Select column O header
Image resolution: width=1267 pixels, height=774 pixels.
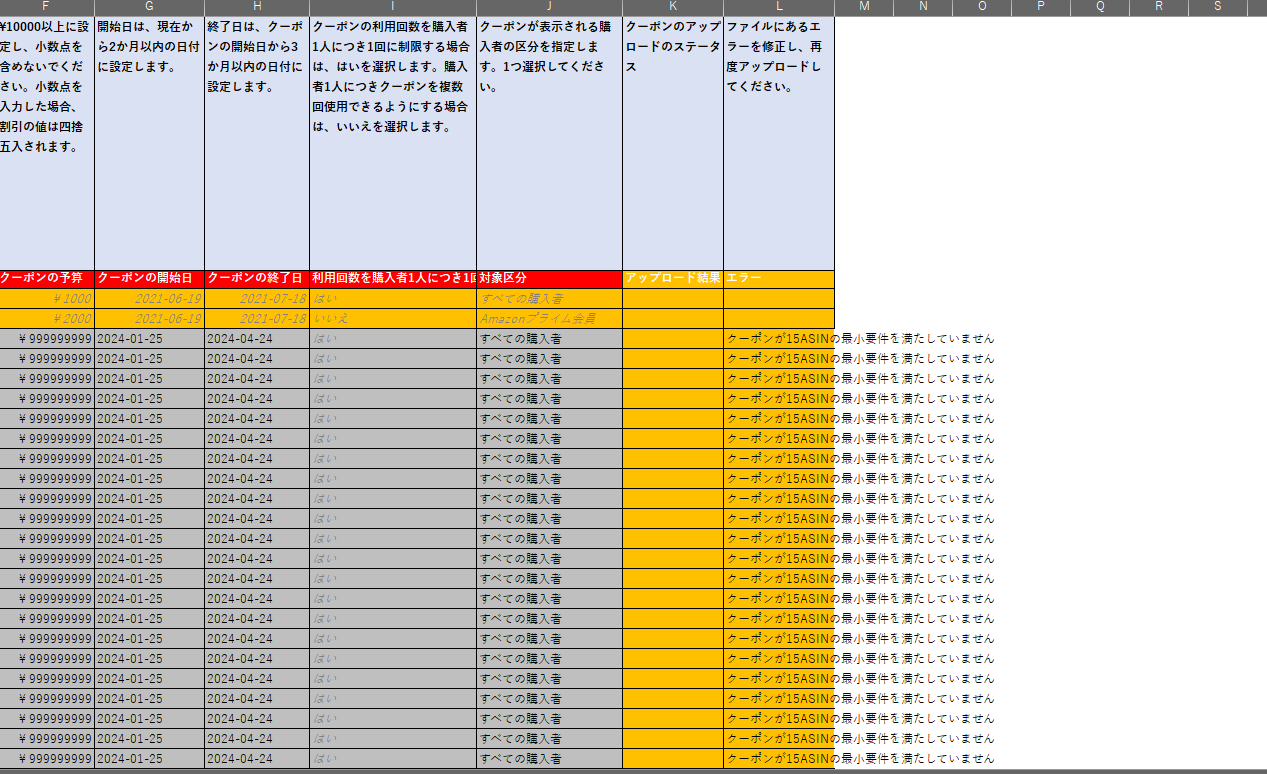[982, 7]
